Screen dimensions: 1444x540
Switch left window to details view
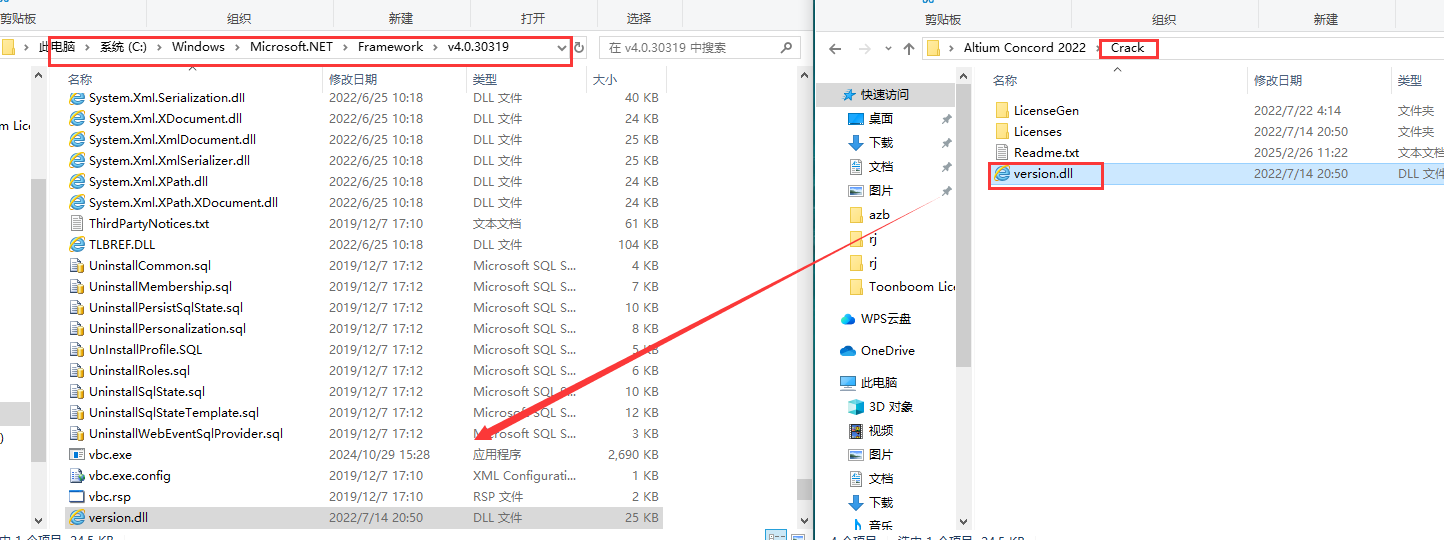pyautogui.click(x=775, y=536)
